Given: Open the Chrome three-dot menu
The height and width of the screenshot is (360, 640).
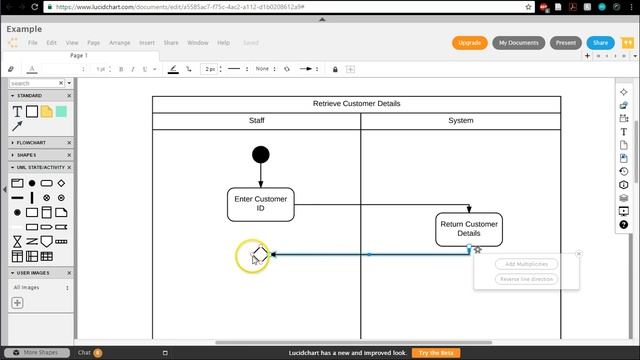Looking at the screenshot, I should [631, 7].
